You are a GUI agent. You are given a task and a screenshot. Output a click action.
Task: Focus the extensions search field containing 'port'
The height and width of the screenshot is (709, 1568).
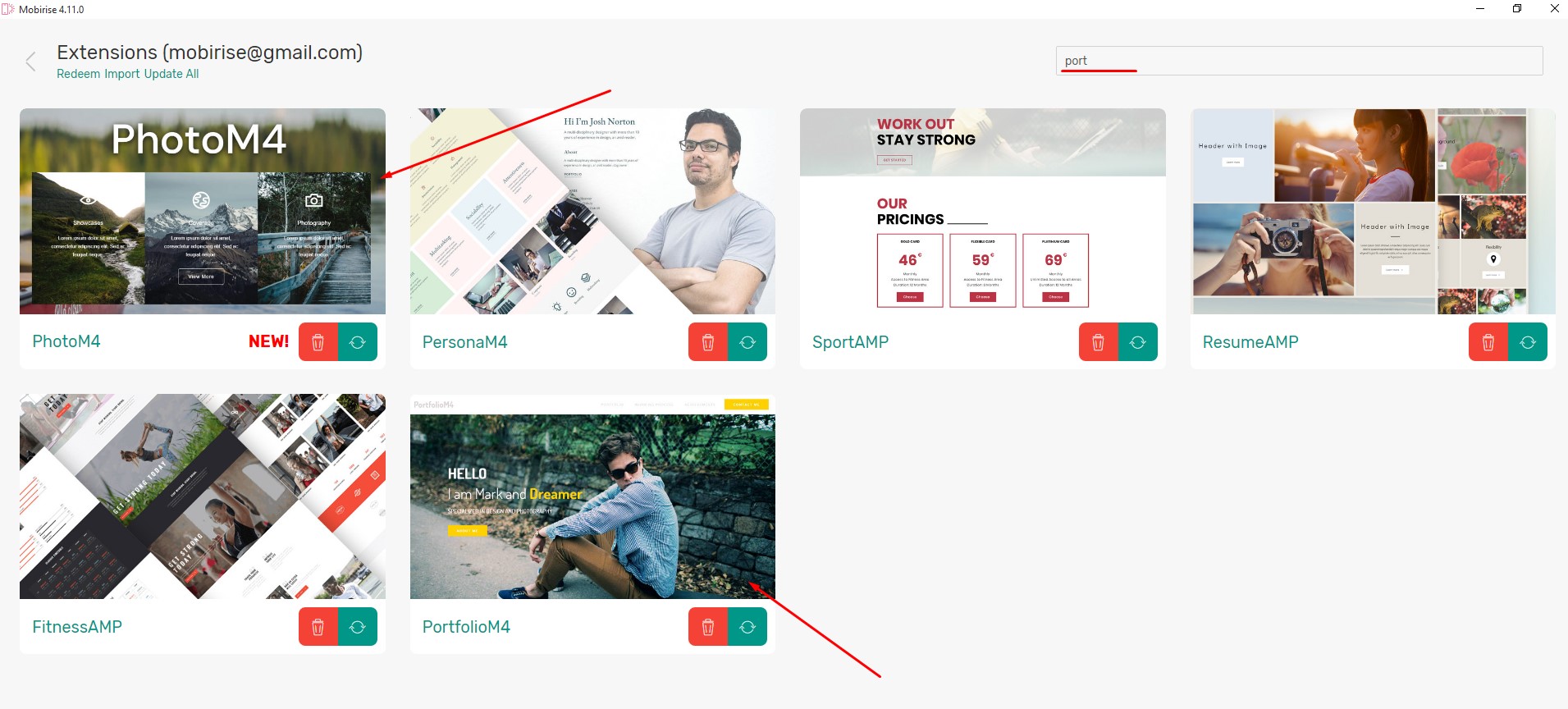point(1299,61)
